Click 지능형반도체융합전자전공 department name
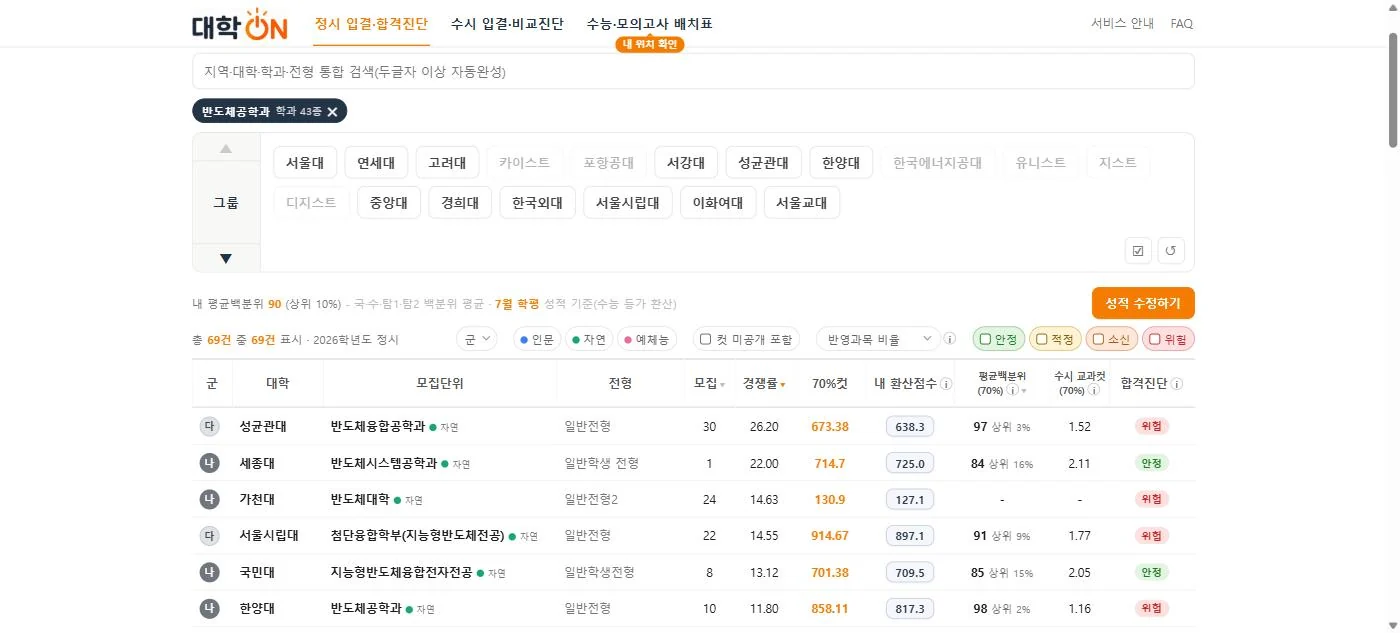The height and width of the screenshot is (633, 1400). click(x=401, y=572)
